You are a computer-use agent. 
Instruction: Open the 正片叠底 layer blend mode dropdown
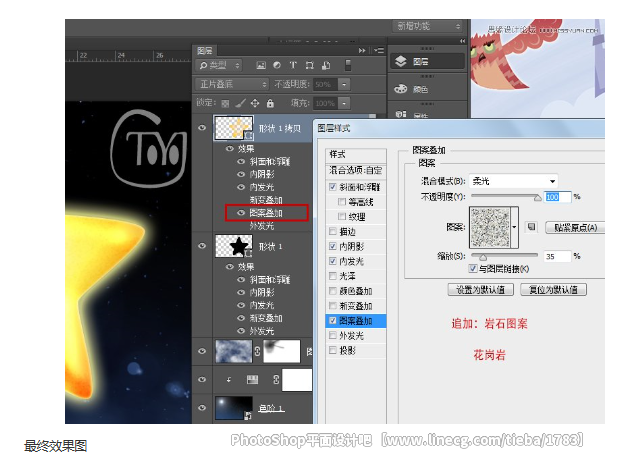click(x=231, y=84)
